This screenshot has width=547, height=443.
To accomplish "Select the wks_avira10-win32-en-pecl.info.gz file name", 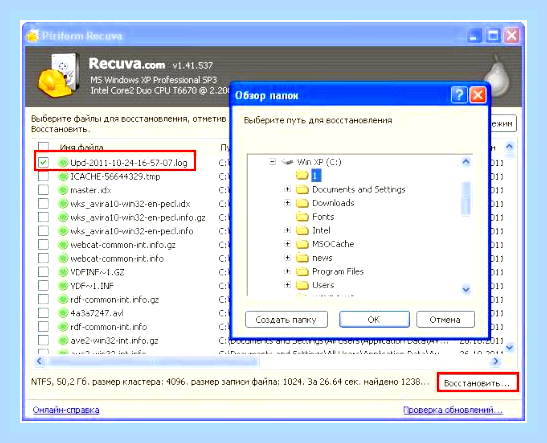I will pyautogui.click(x=138, y=218).
